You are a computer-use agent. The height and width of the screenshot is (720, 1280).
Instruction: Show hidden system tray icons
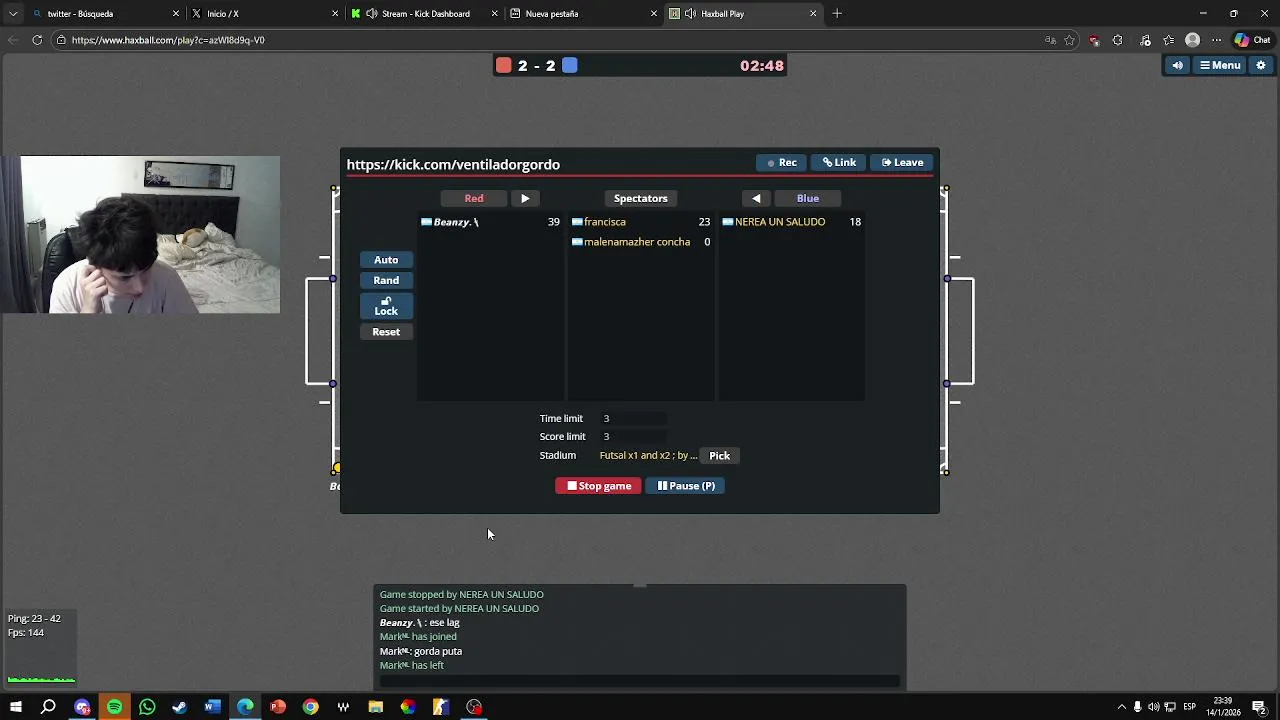[1121, 707]
